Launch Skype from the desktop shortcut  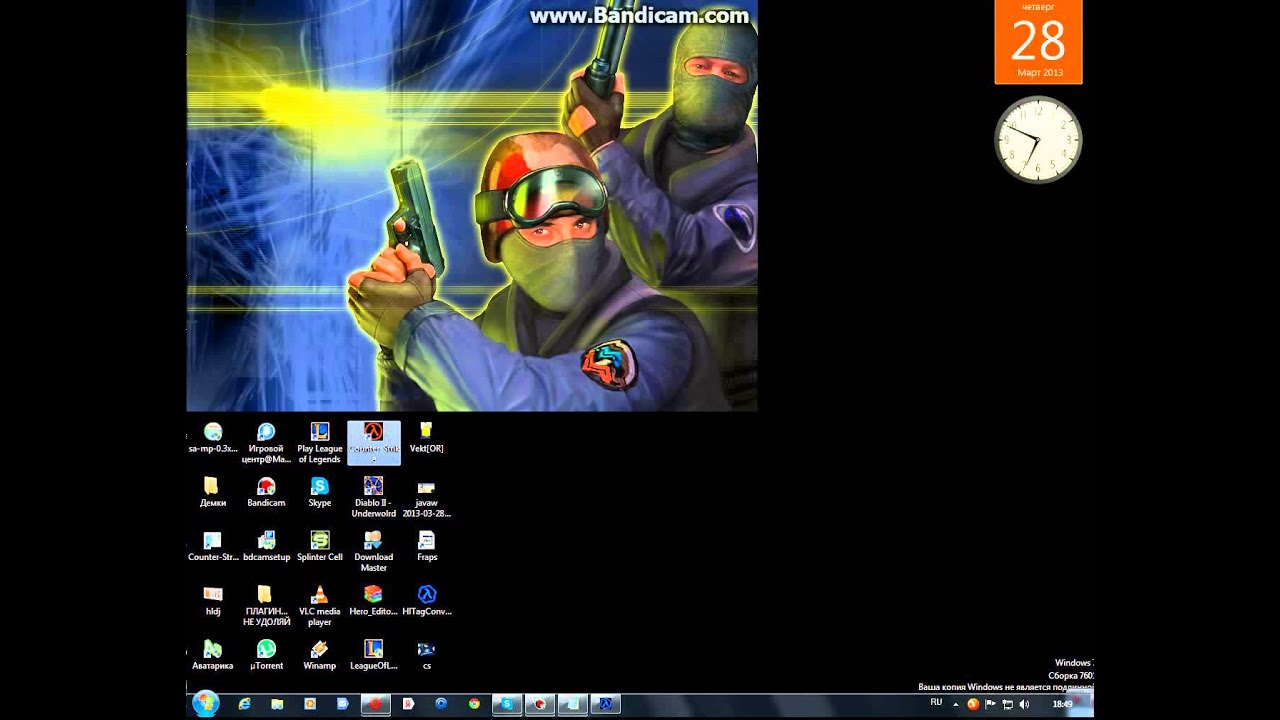[320, 492]
